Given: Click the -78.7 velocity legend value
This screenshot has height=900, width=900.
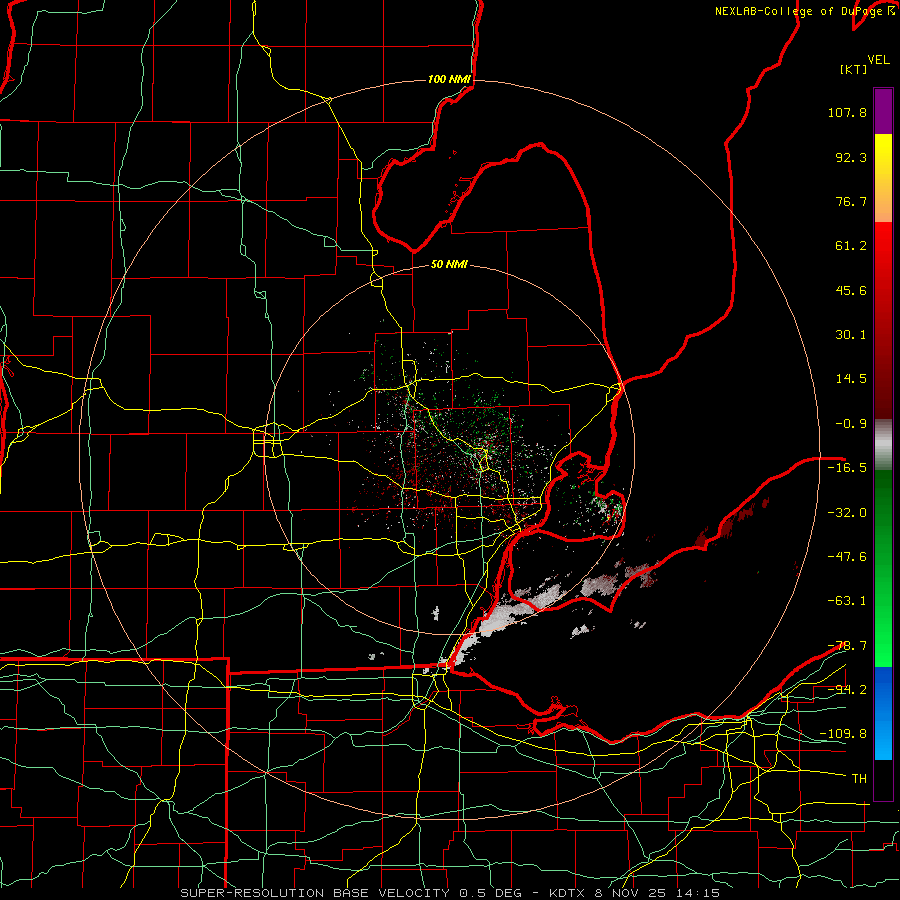Looking at the screenshot, I should pyautogui.click(x=847, y=646).
